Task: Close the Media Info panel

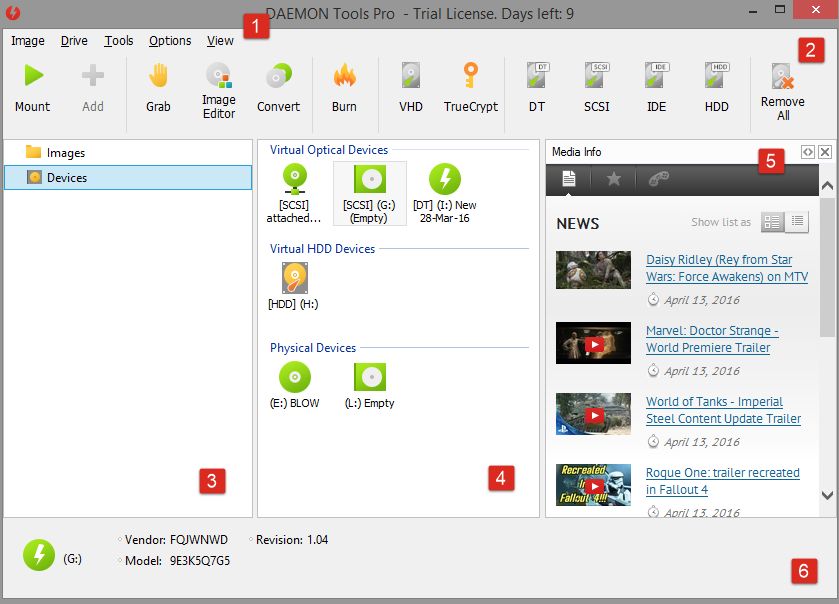Action: tap(825, 152)
